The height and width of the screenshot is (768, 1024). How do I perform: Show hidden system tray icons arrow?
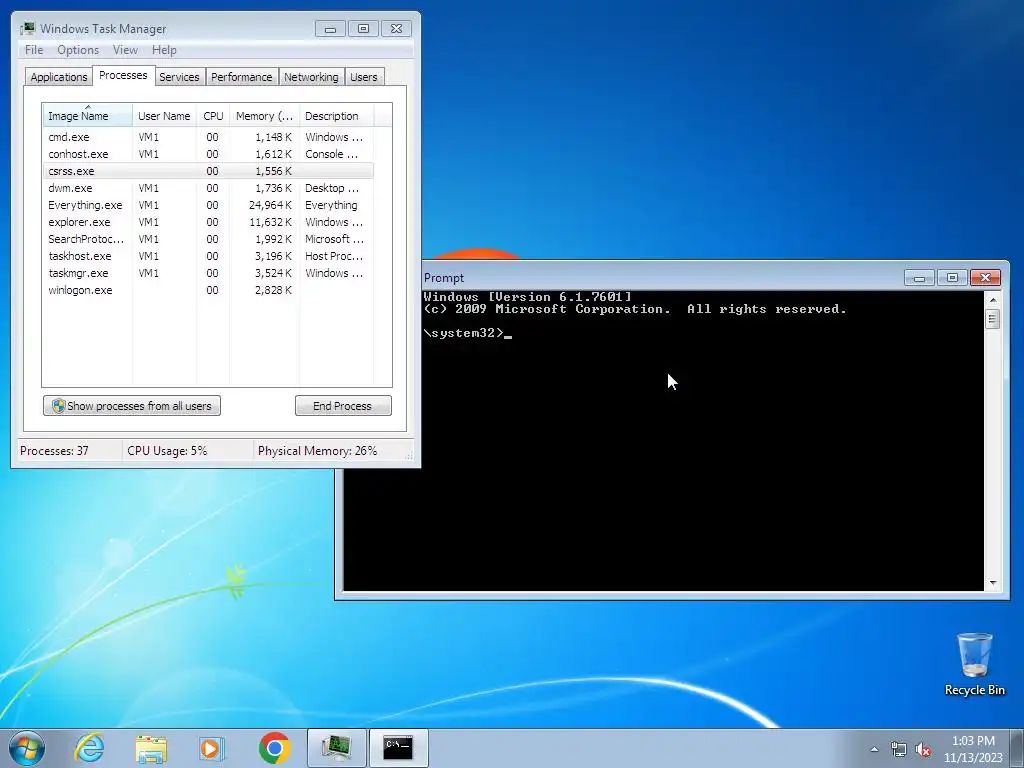pos(874,749)
